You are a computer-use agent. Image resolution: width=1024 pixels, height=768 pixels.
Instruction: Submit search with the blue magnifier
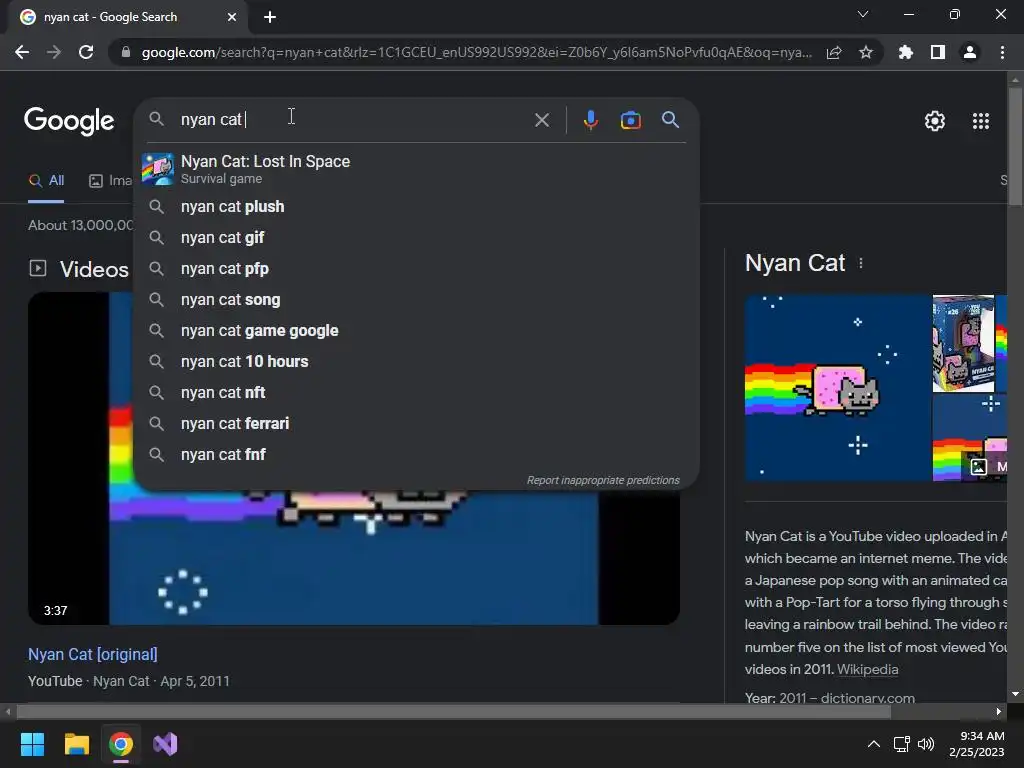pos(670,120)
